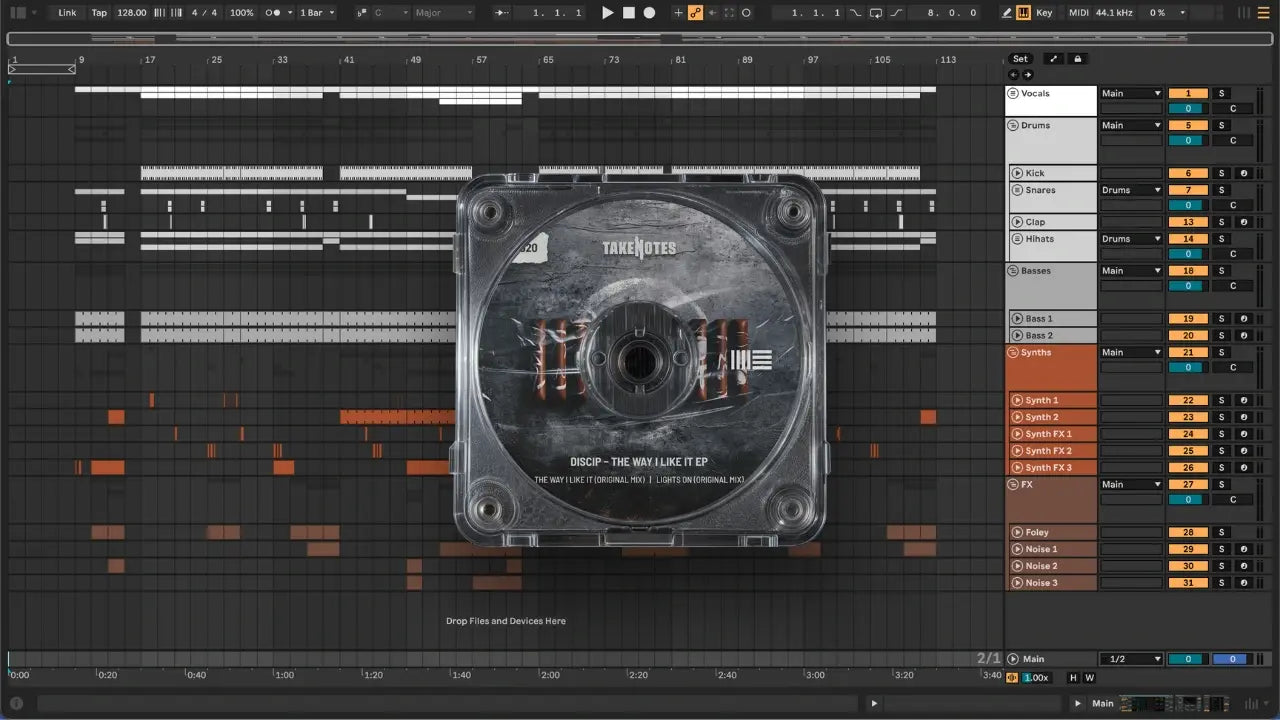This screenshot has width=1280, height=720.
Task: Toggle the arrangement Loop switch
Action: [876, 13]
